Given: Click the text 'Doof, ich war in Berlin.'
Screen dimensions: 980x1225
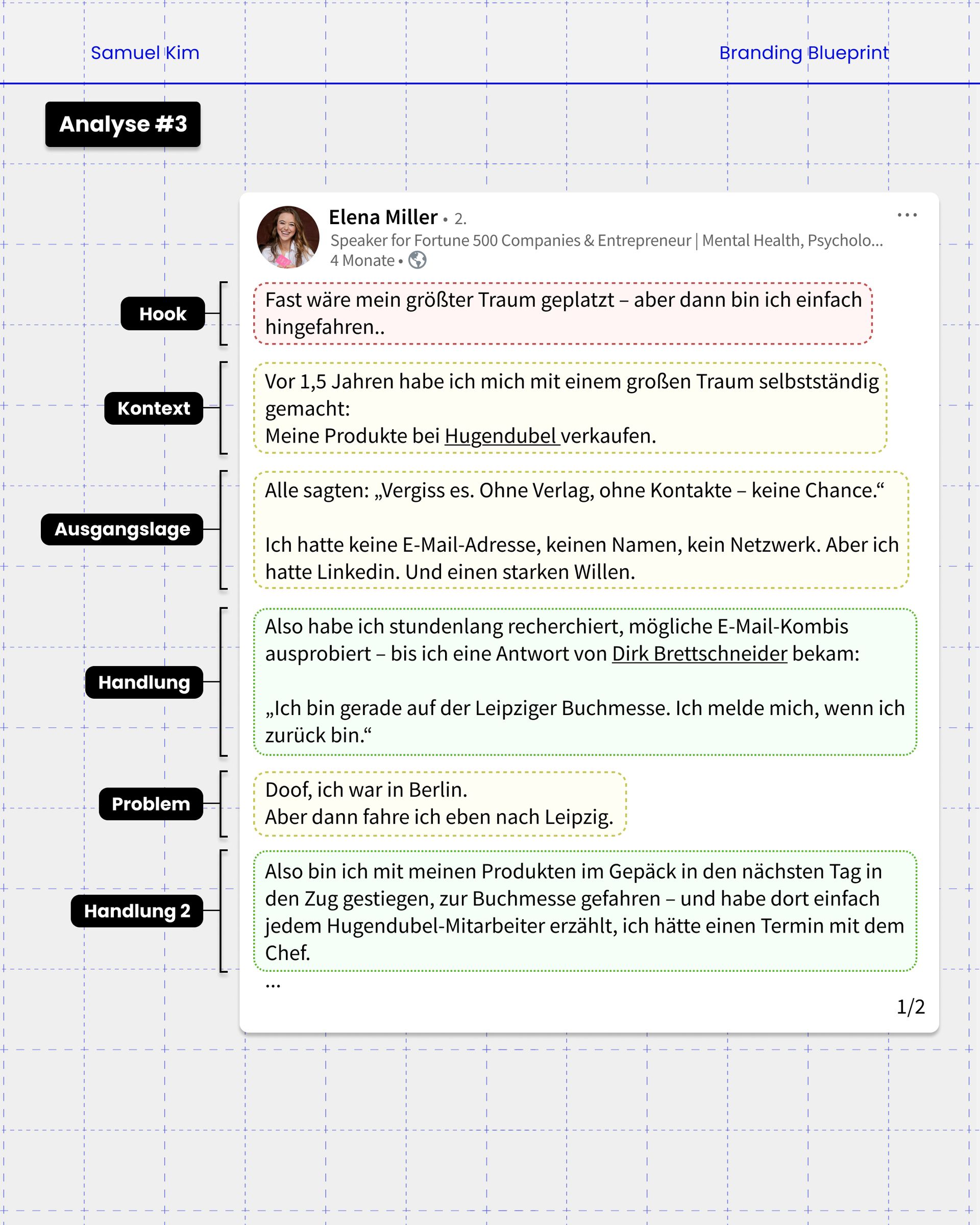Looking at the screenshot, I should point(366,790).
